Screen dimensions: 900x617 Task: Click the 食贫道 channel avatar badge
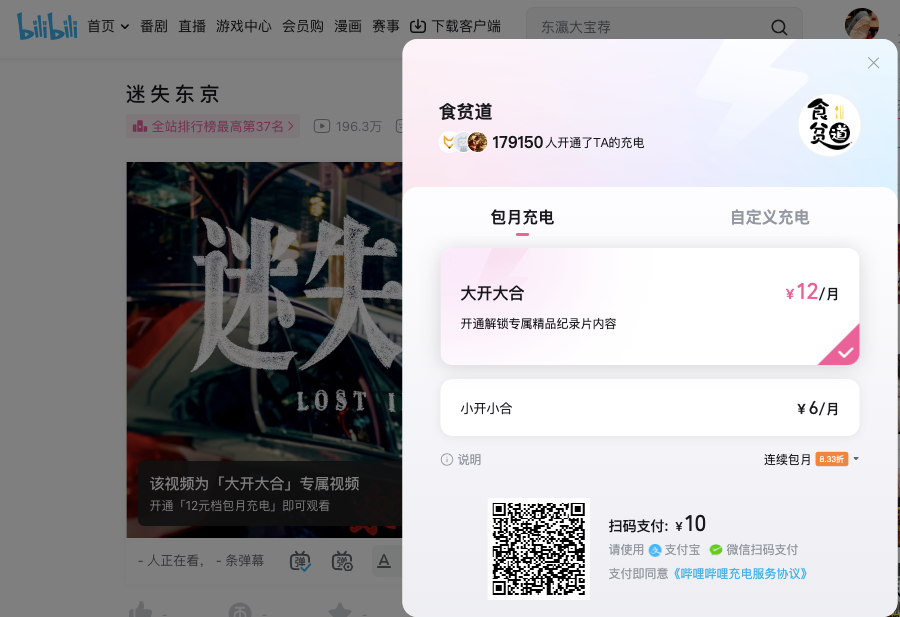pos(829,121)
